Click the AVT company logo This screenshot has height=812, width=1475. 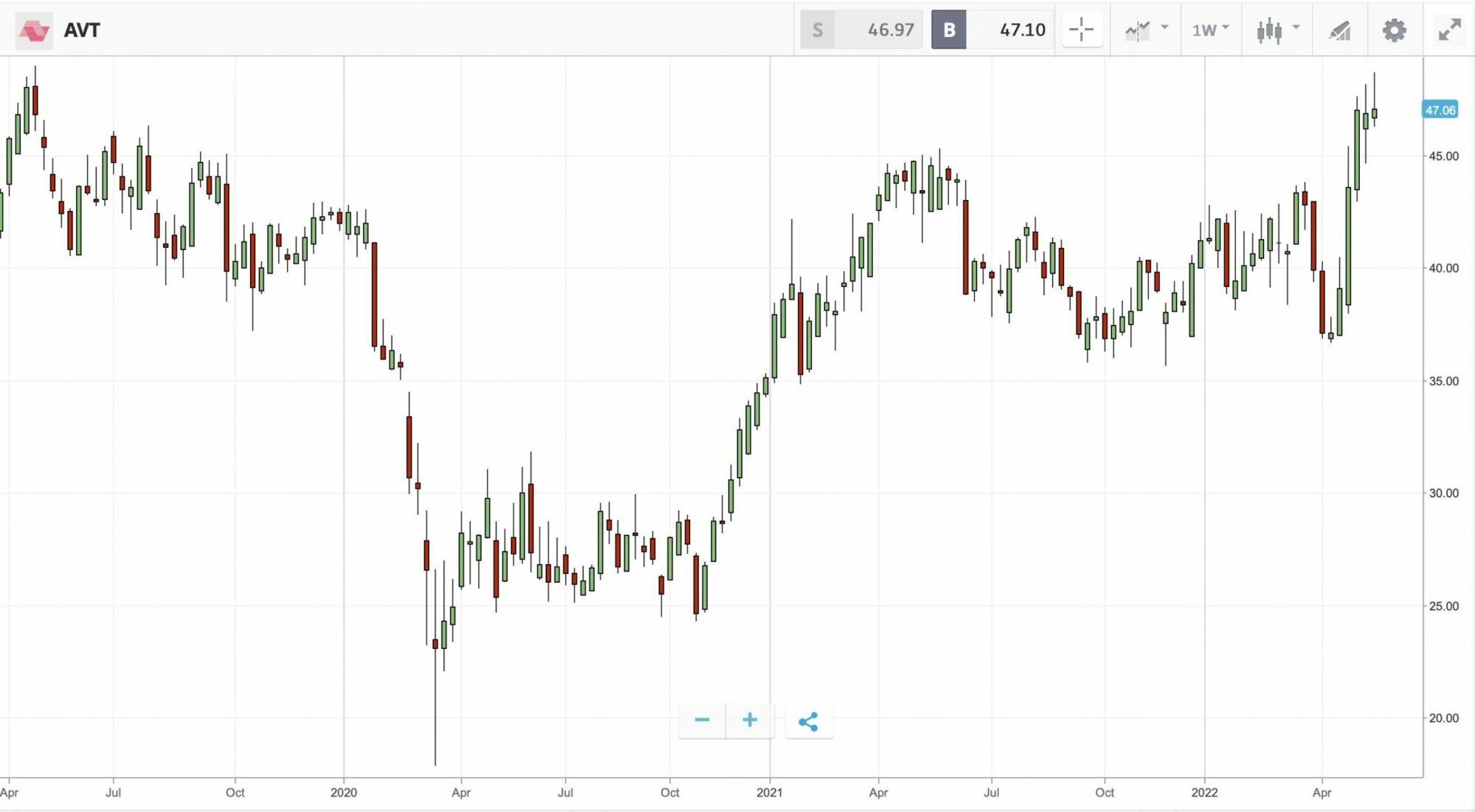pos(34,30)
